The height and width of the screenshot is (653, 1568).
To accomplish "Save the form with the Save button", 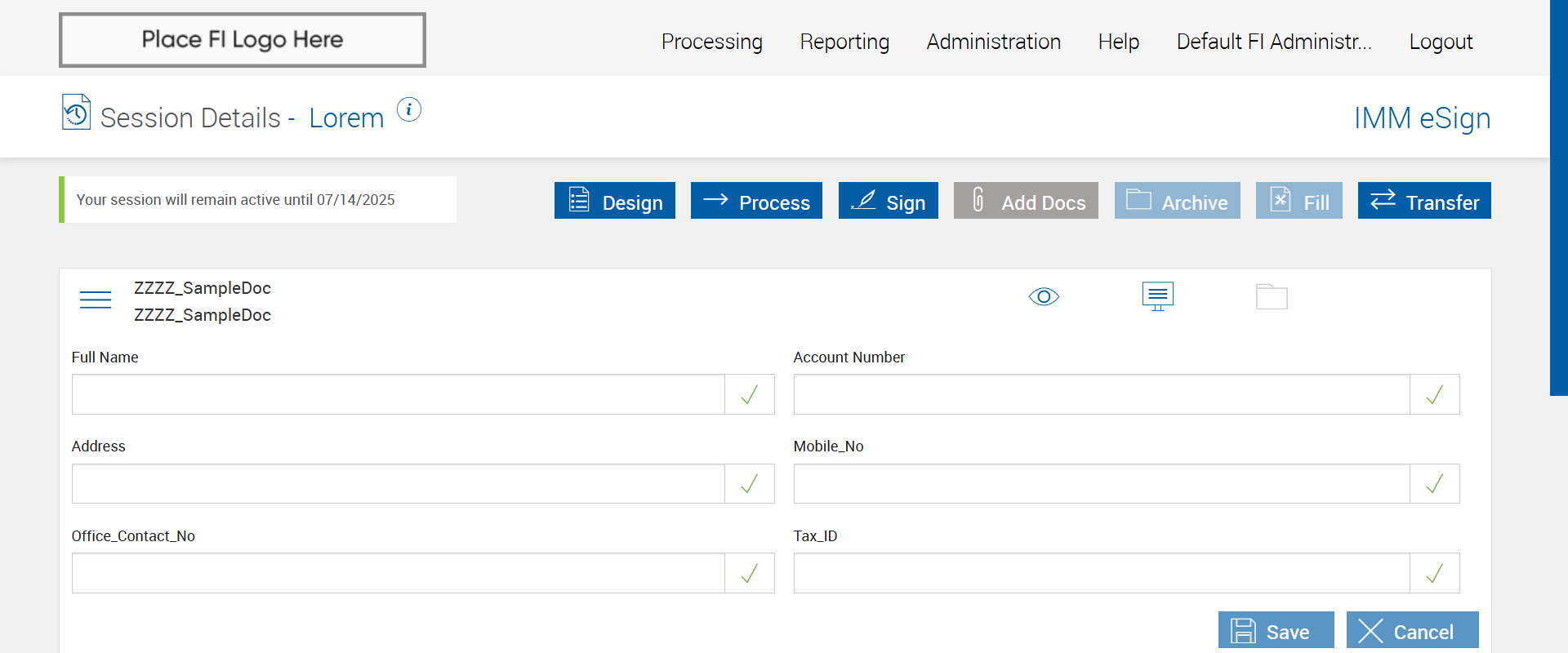I will point(1276,631).
